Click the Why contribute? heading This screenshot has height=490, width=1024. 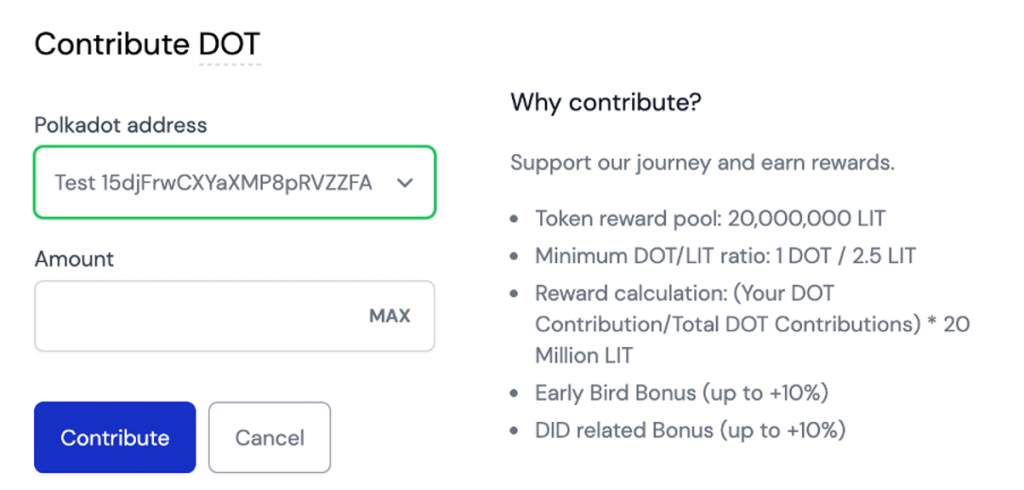point(592,101)
